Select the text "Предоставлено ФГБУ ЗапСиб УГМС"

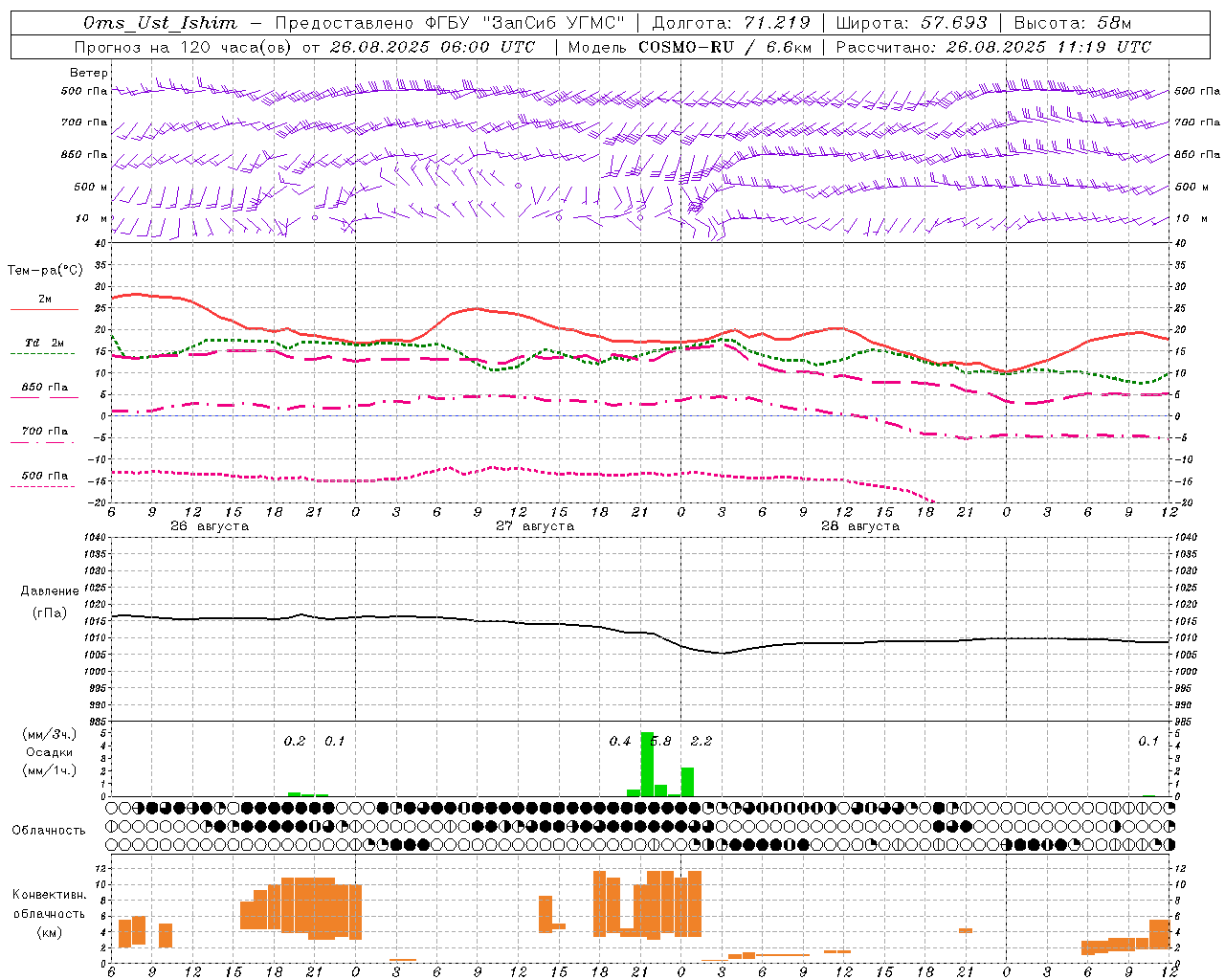click(x=450, y=23)
